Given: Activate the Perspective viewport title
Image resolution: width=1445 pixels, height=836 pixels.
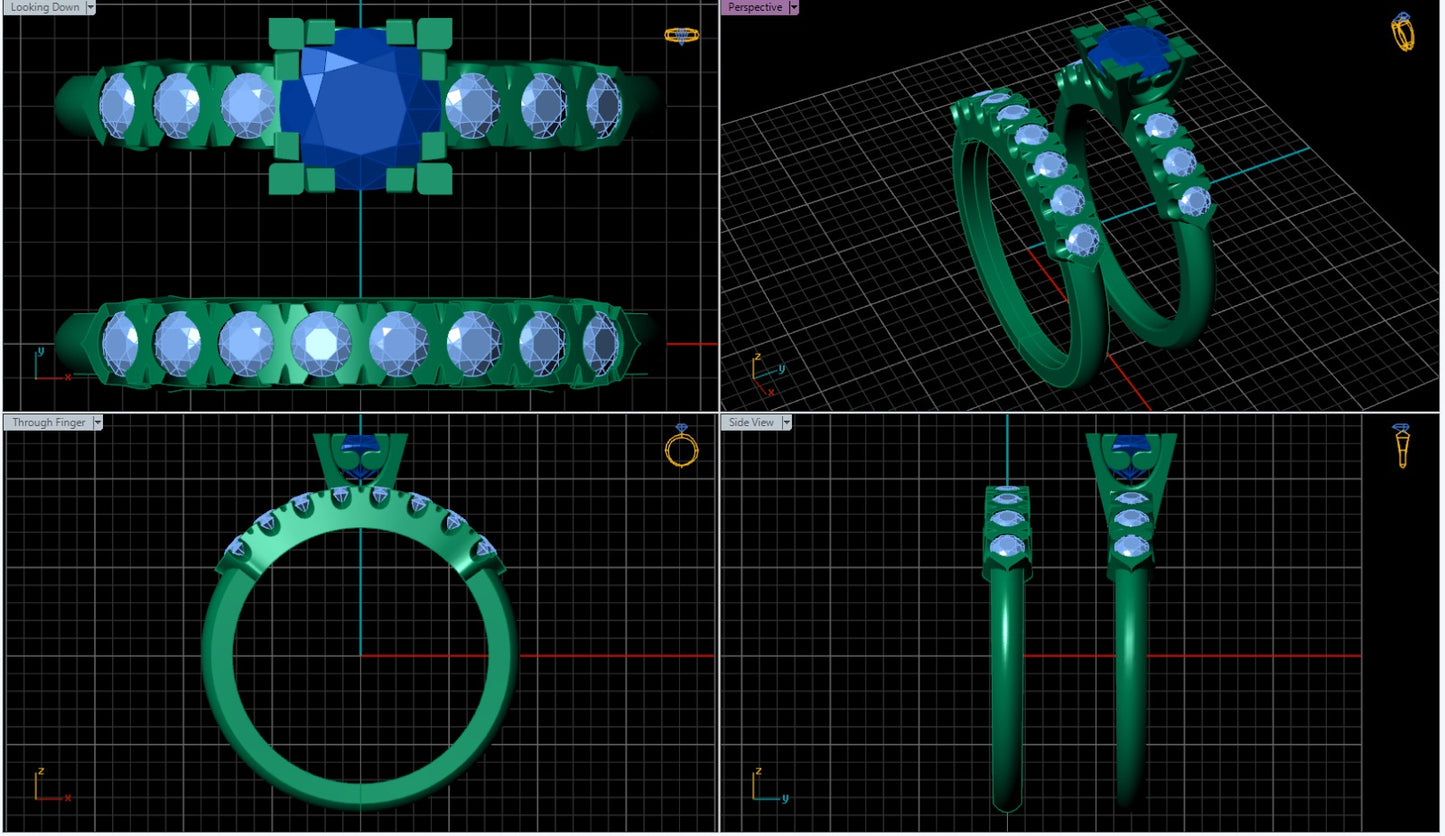Looking at the screenshot, I should pyautogui.click(x=755, y=7).
